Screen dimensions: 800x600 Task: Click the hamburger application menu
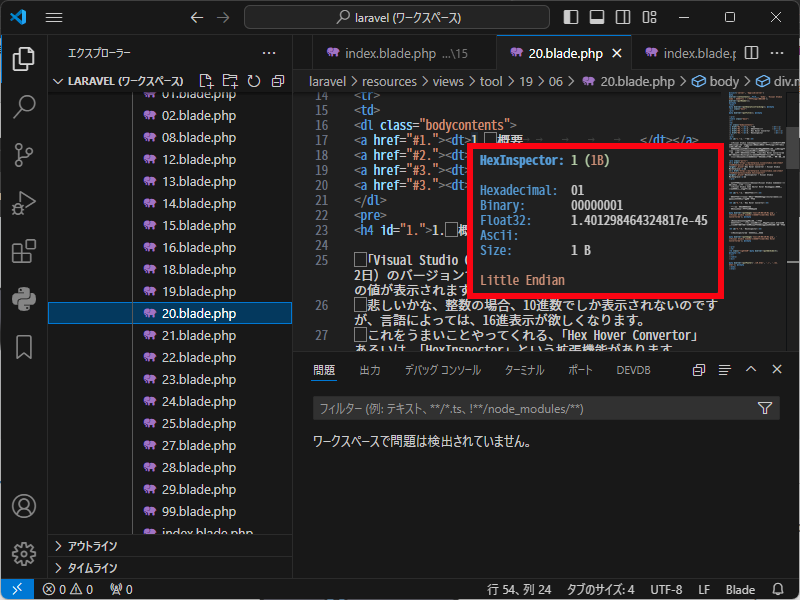54,17
